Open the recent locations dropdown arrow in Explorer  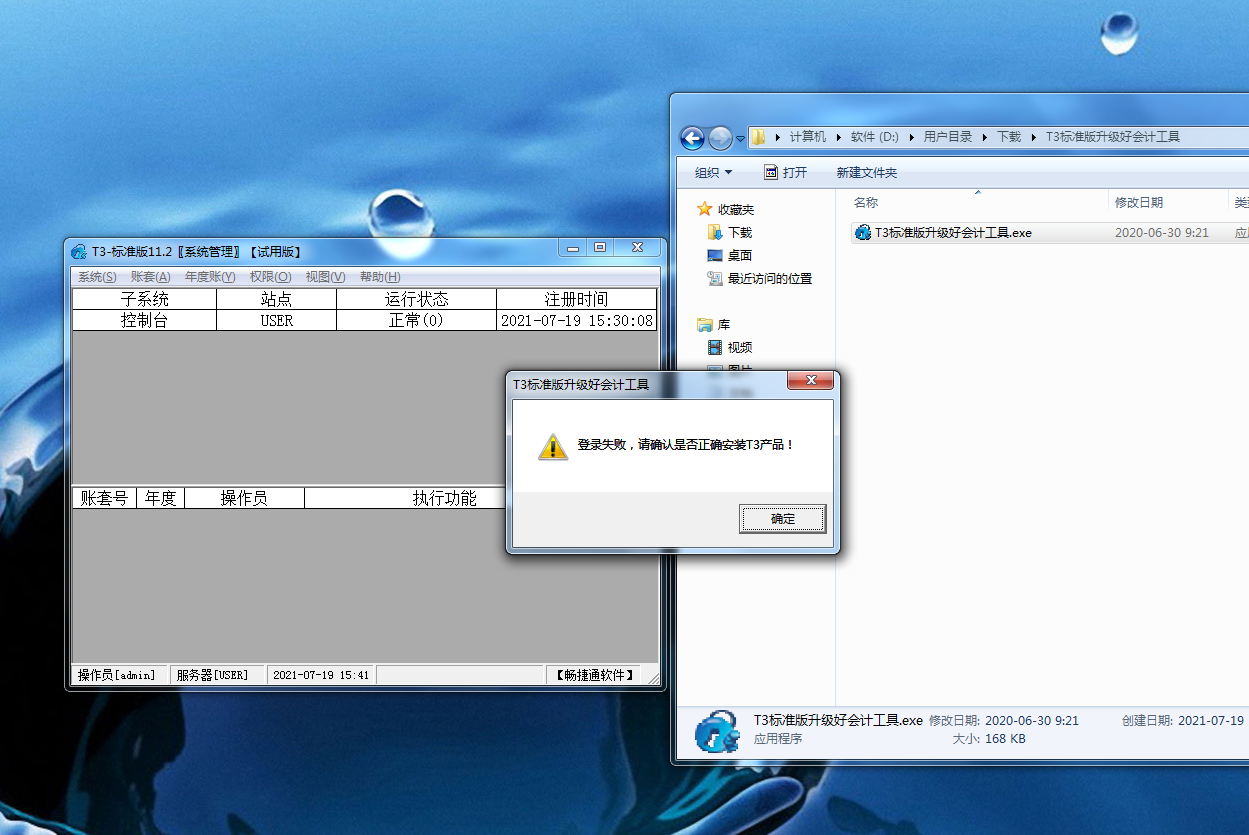click(740, 138)
